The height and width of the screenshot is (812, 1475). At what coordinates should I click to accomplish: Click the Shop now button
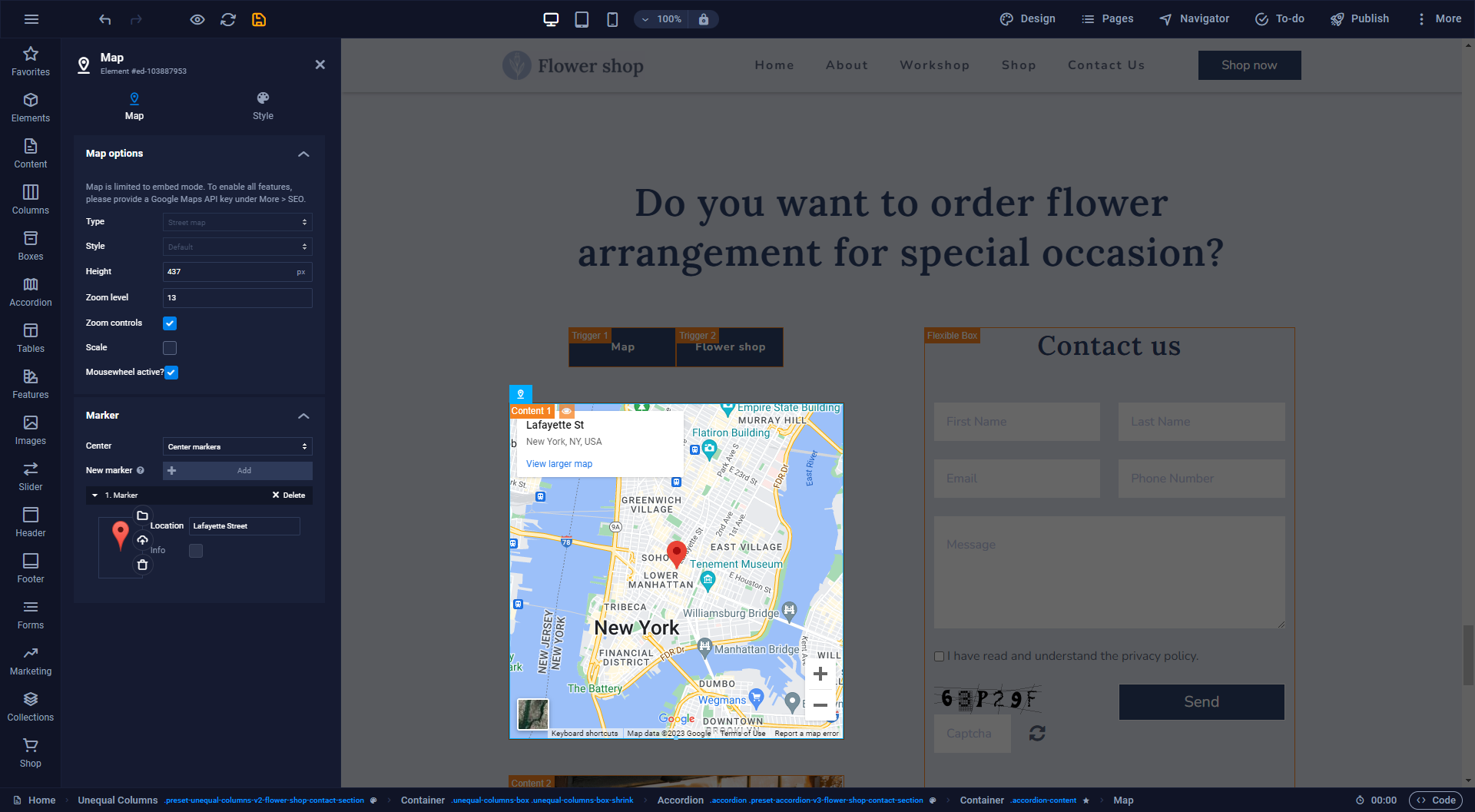[x=1249, y=65]
